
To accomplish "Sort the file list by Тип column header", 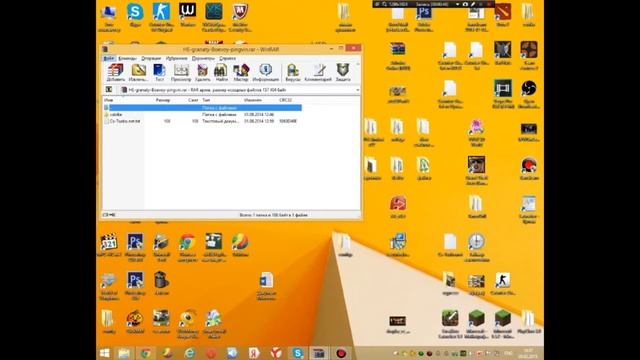I will (206, 100).
